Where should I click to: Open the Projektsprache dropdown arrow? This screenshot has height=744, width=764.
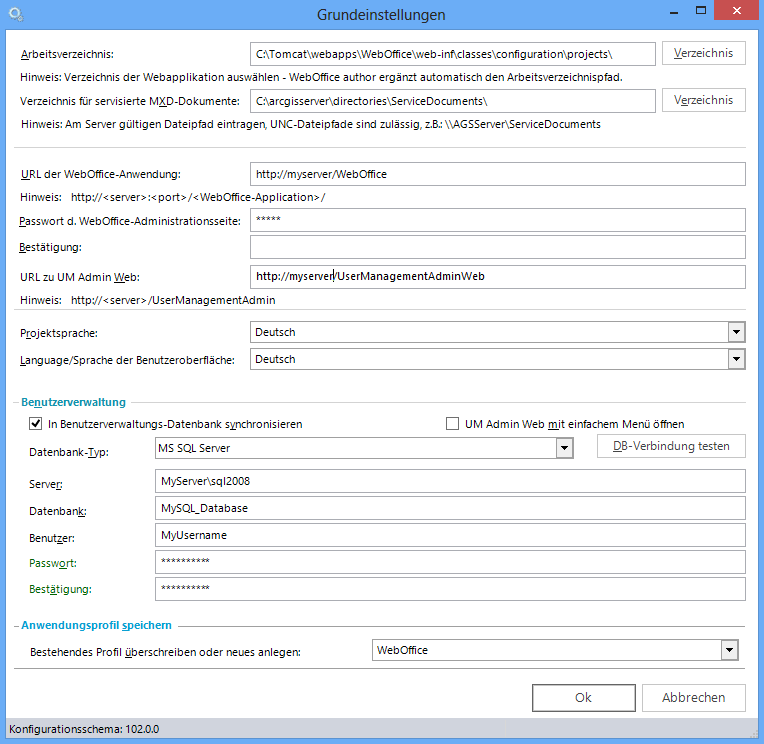pyautogui.click(x=736, y=332)
